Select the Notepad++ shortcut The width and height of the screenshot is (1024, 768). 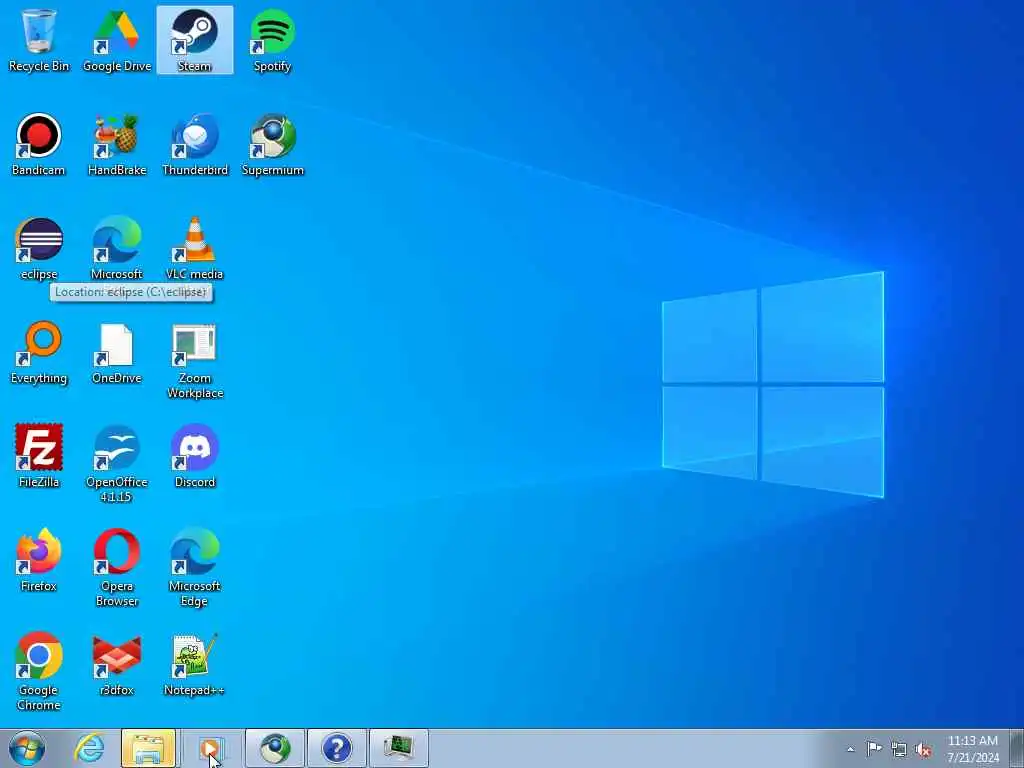click(195, 664)
